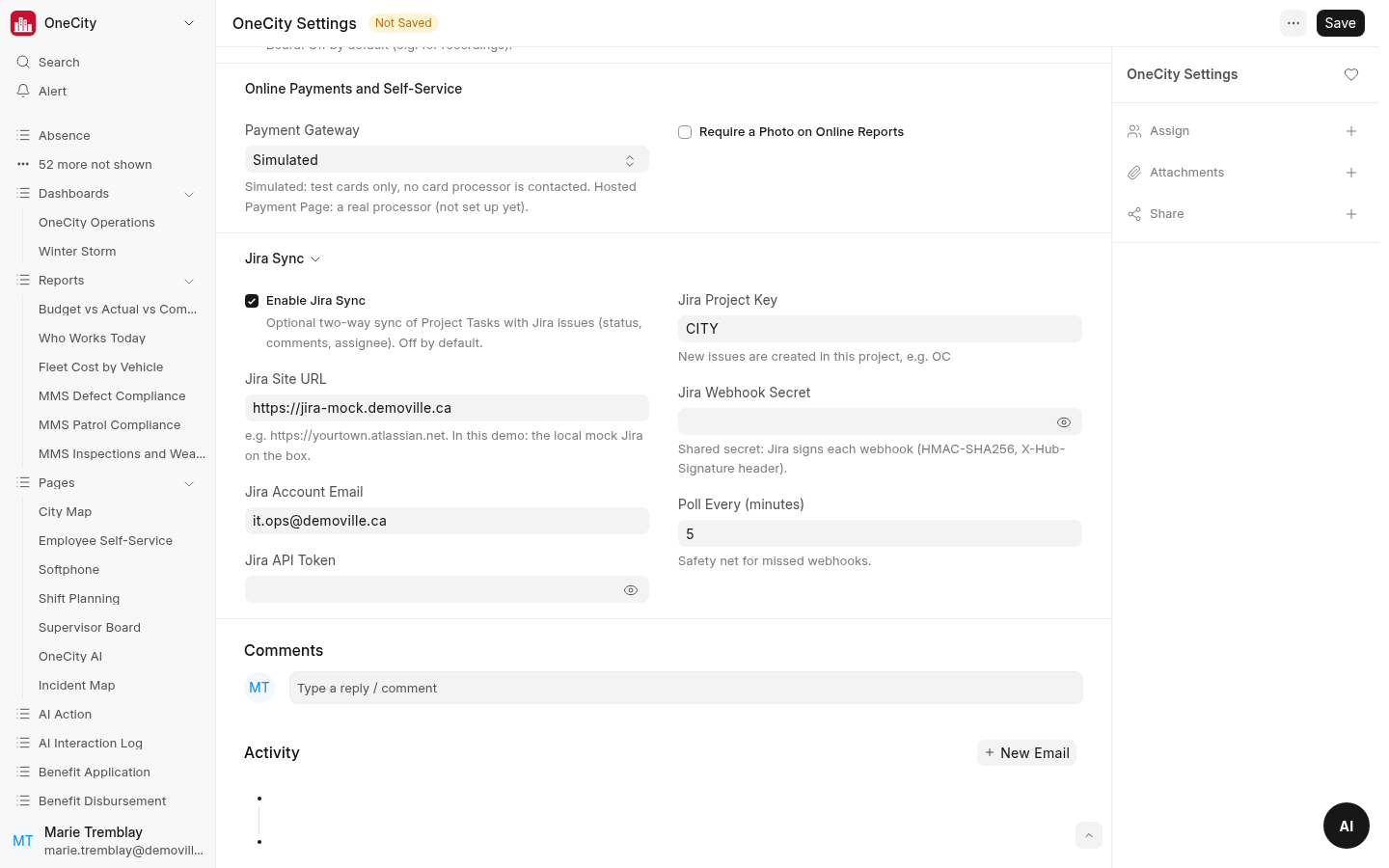The image size is (1389, 868).
Task: Open the Payment Gateway dropdown
Action: tap(447, 160)
